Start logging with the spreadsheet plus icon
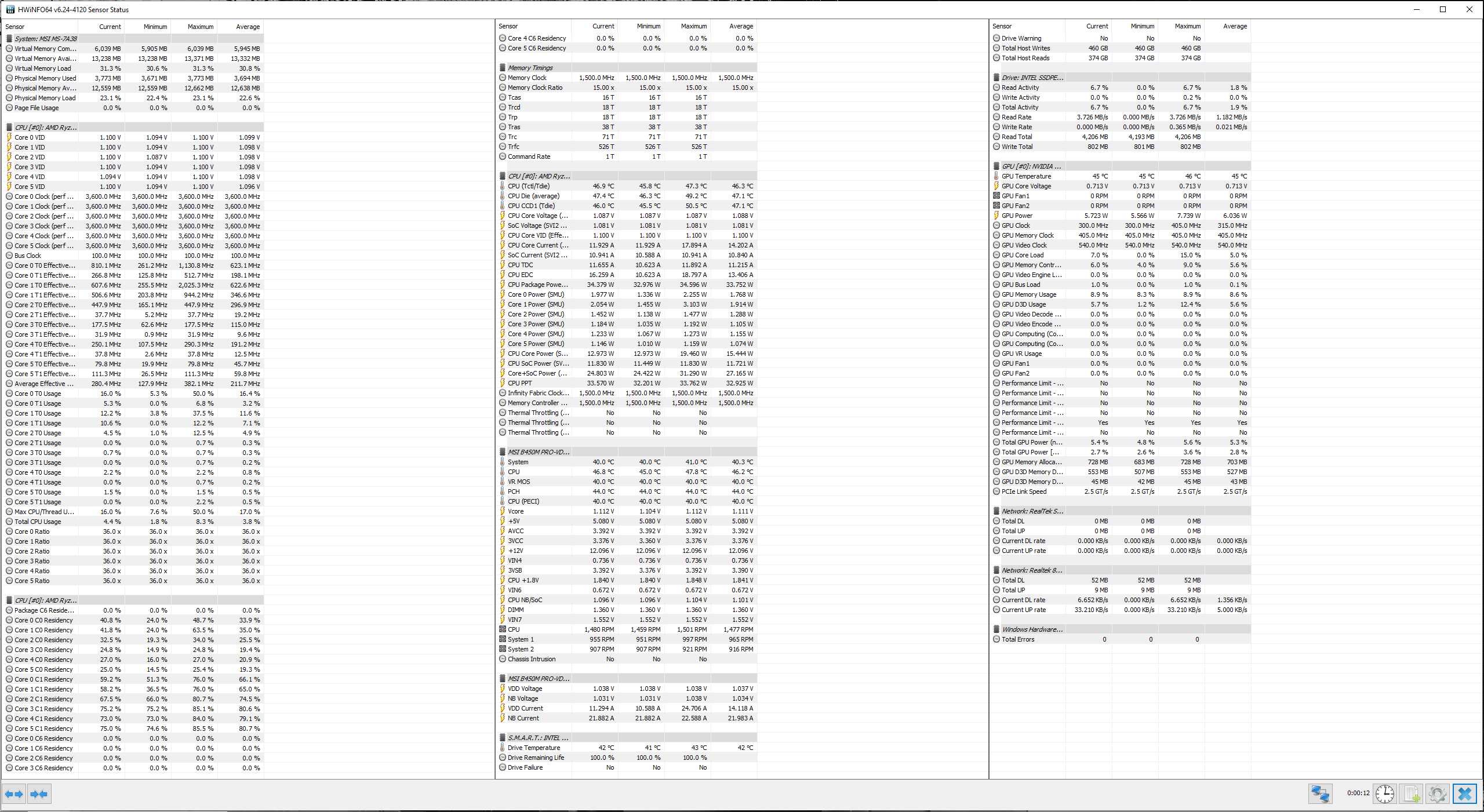This screenshot has width=1484, height=812. tap(1412, 793)
